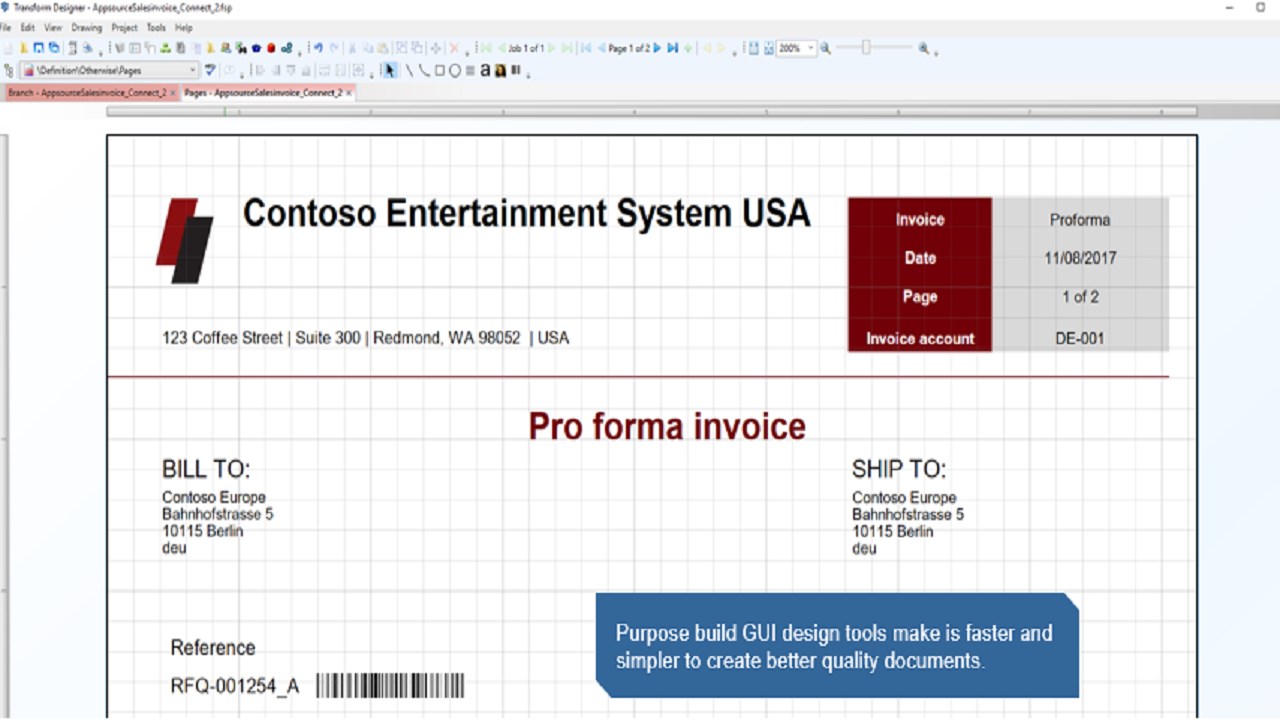Select the 'Pro forma invoice' heading
This screenshot has height=720, width=1280.
coord(667,426)
